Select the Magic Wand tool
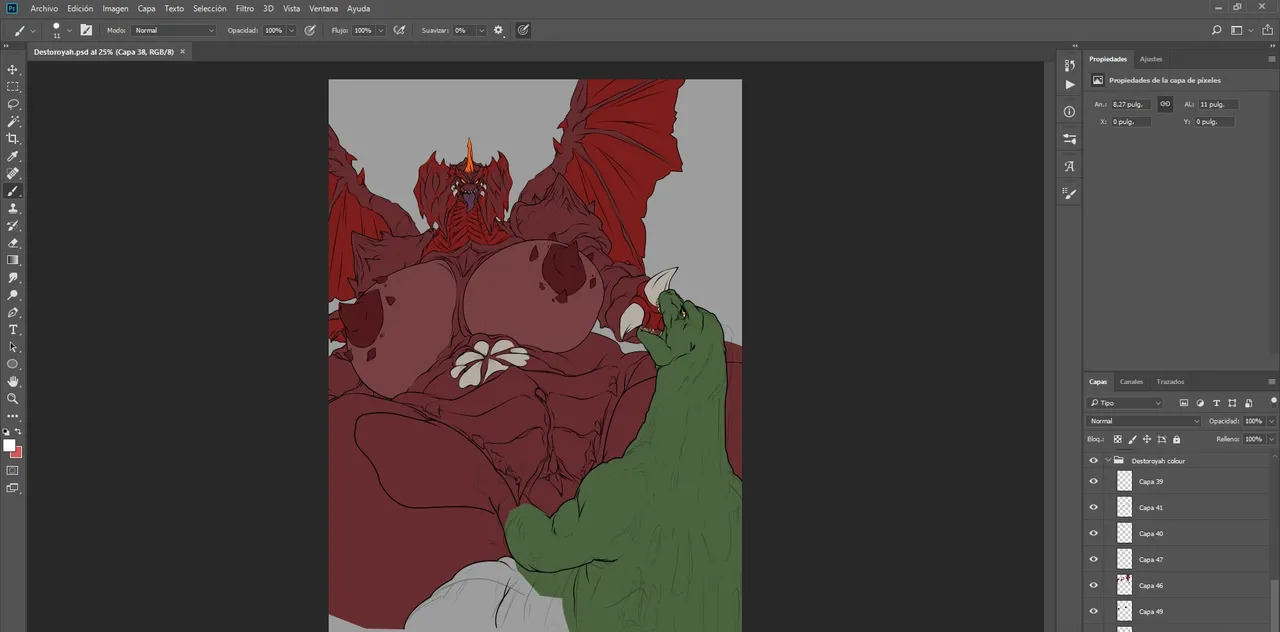 [x=13, y=121]
